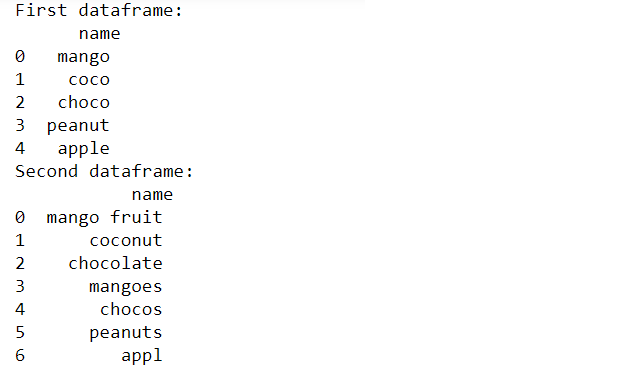Click the 'peanut' value in row 3

pyautogui.click(x=78, y=126)
